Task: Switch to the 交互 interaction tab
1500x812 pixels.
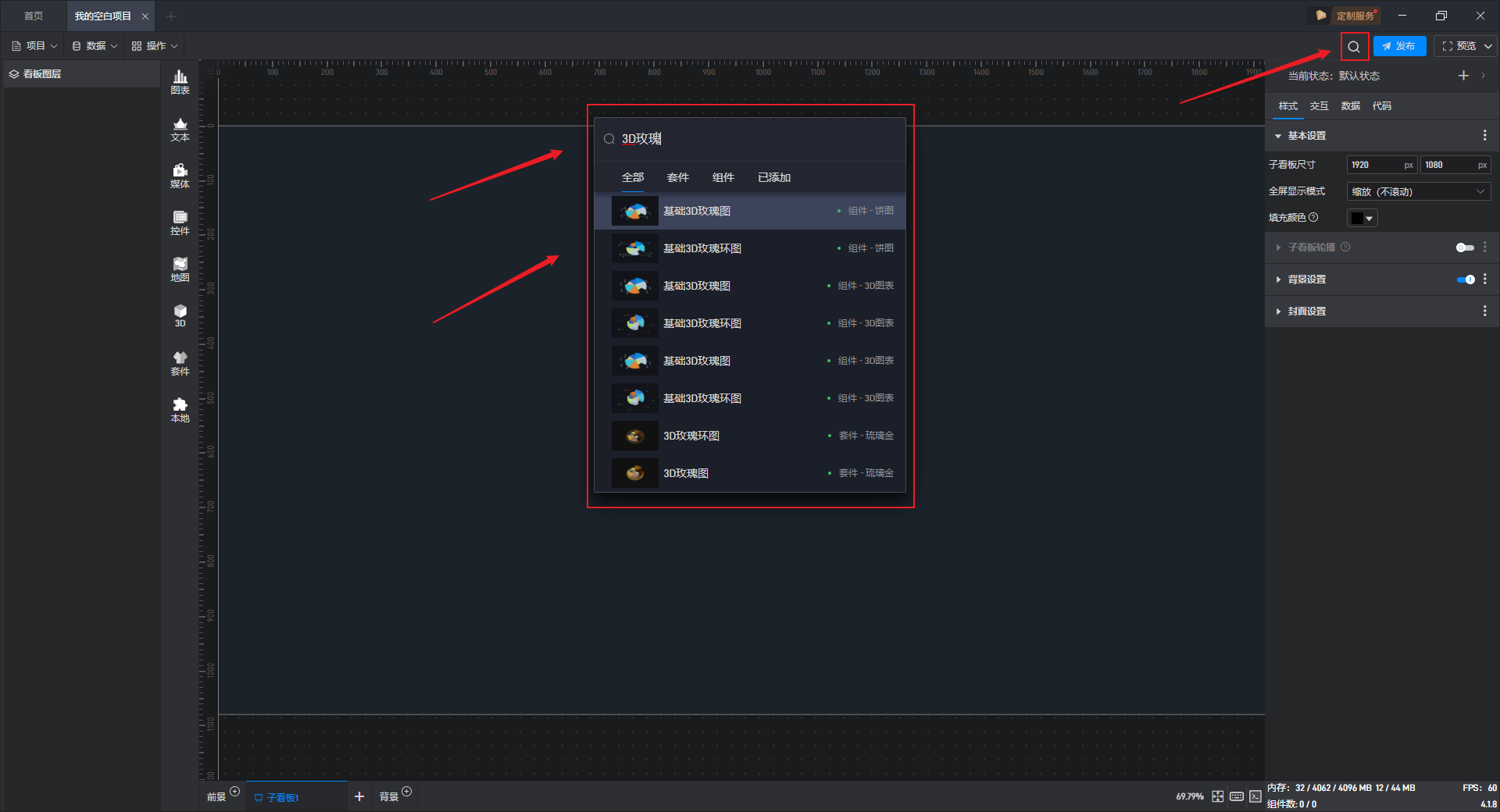Action: 1319,106
